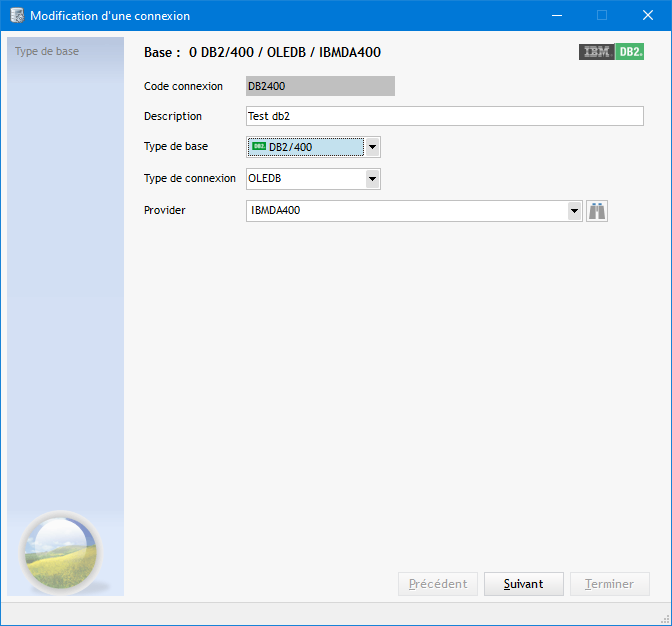Click the database icon in the title bar
The width and height of the screenshot is (672, 626).
pos(17,15)
